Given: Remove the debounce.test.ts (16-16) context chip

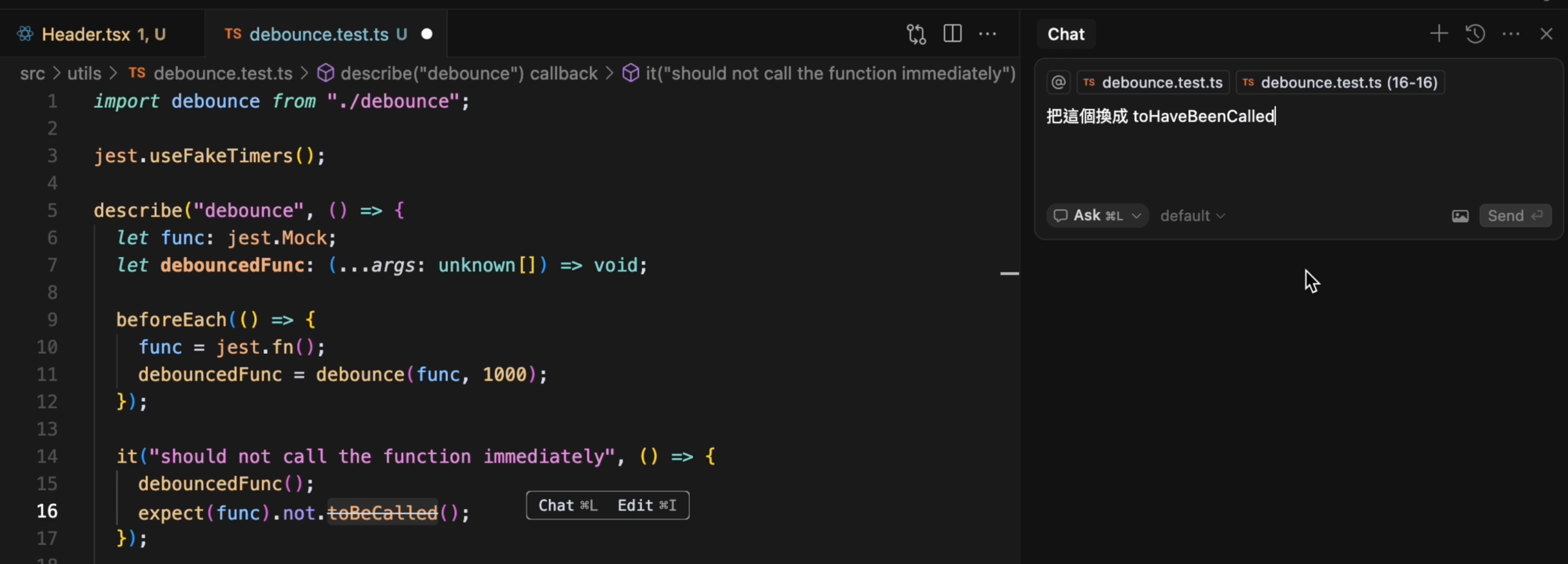Looking at the screenshot, I should pos(1248,82).
